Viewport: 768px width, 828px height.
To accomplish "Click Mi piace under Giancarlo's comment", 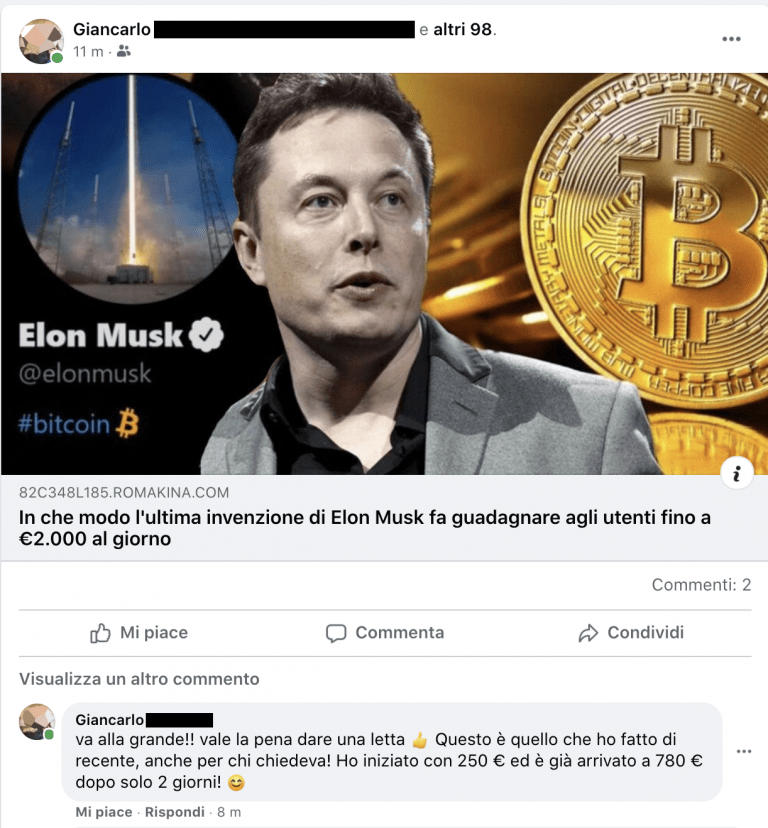I will pyautogui.click(x=104, y=812).
